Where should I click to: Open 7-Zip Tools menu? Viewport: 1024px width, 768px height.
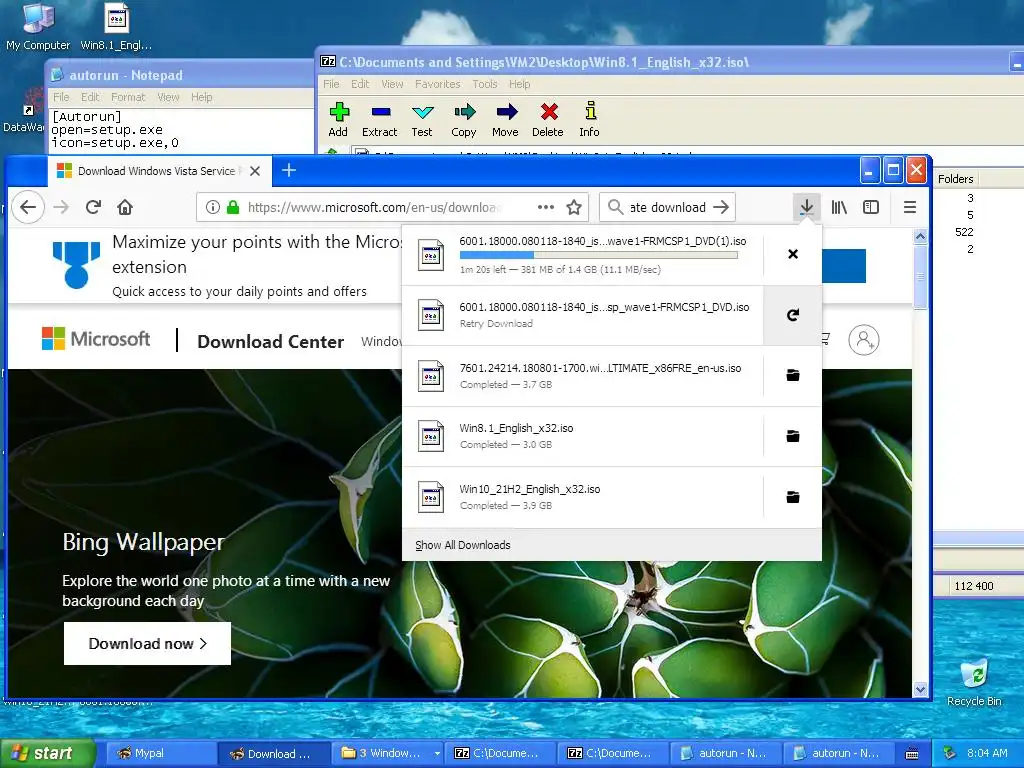click(x=485, y=84)
